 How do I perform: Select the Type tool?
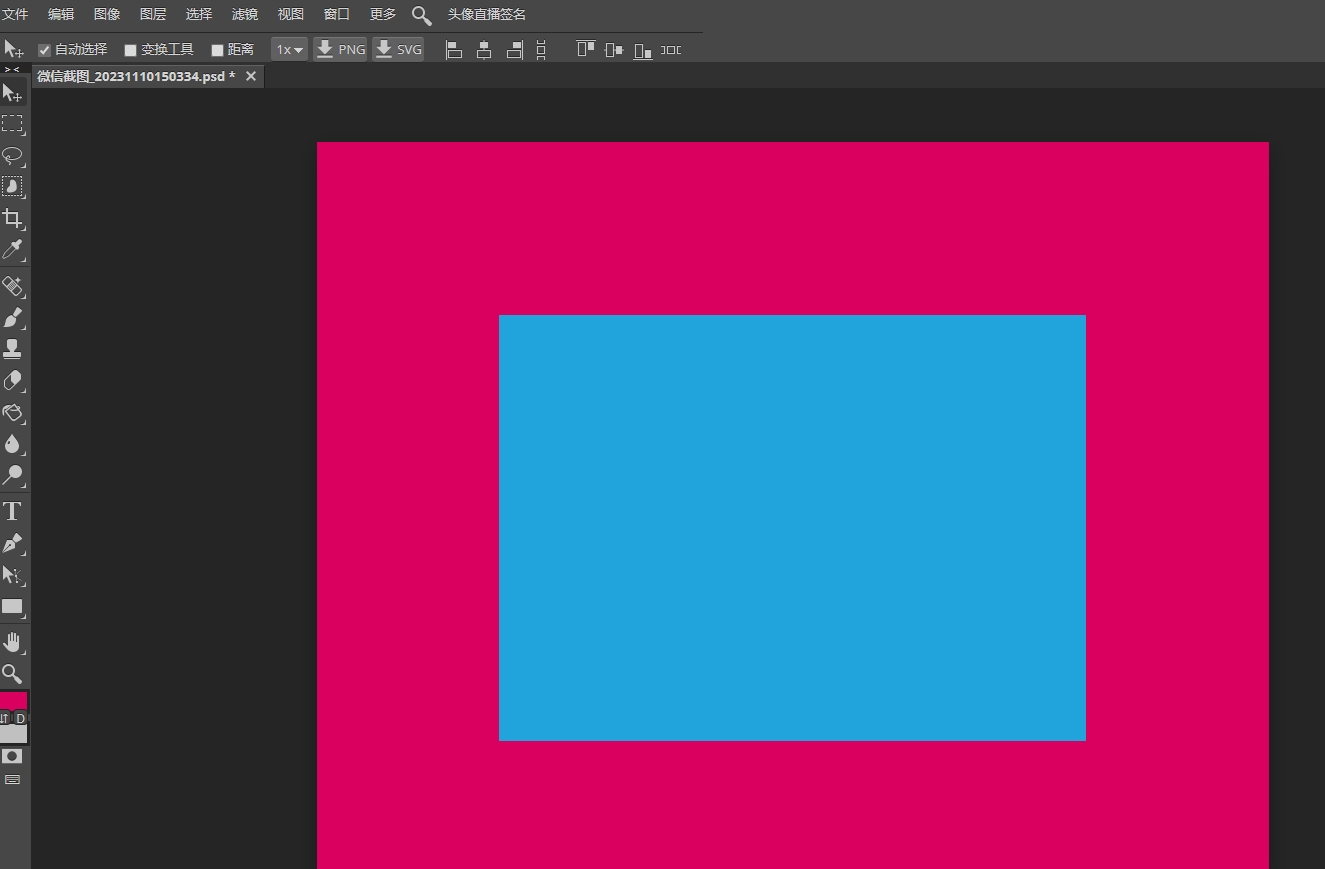point(13,511)
